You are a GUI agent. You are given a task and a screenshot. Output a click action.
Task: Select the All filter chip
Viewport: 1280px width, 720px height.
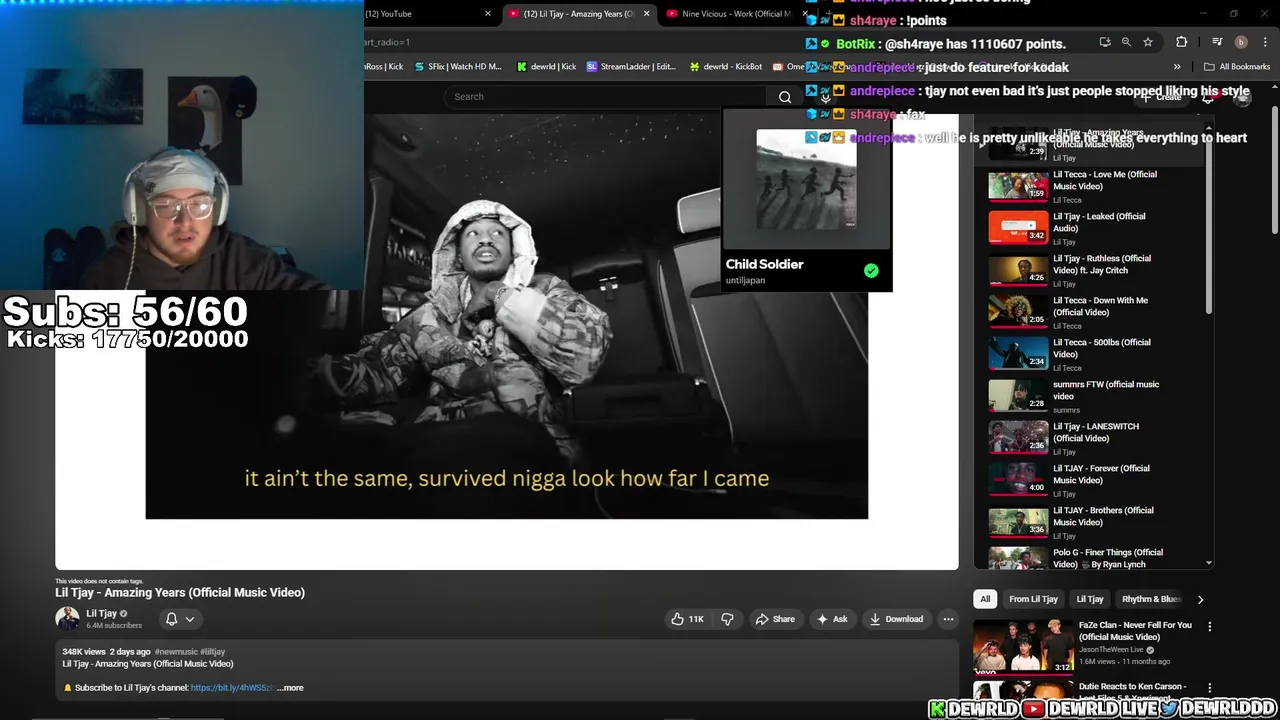(985, 599)
